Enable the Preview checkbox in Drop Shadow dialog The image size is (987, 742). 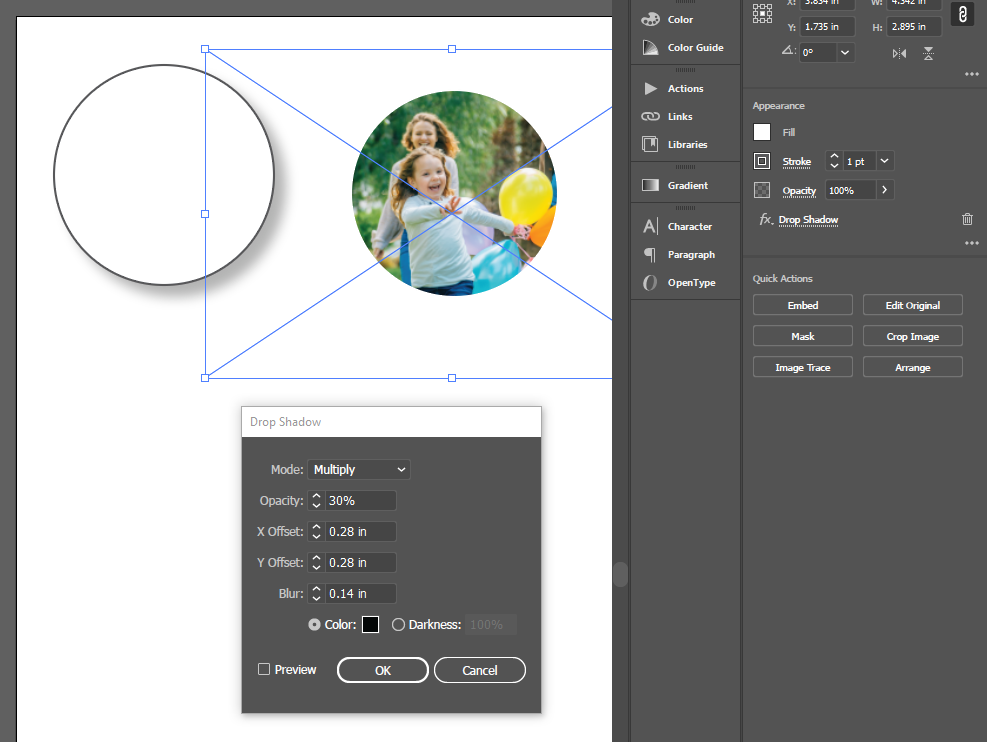[263, 669]
